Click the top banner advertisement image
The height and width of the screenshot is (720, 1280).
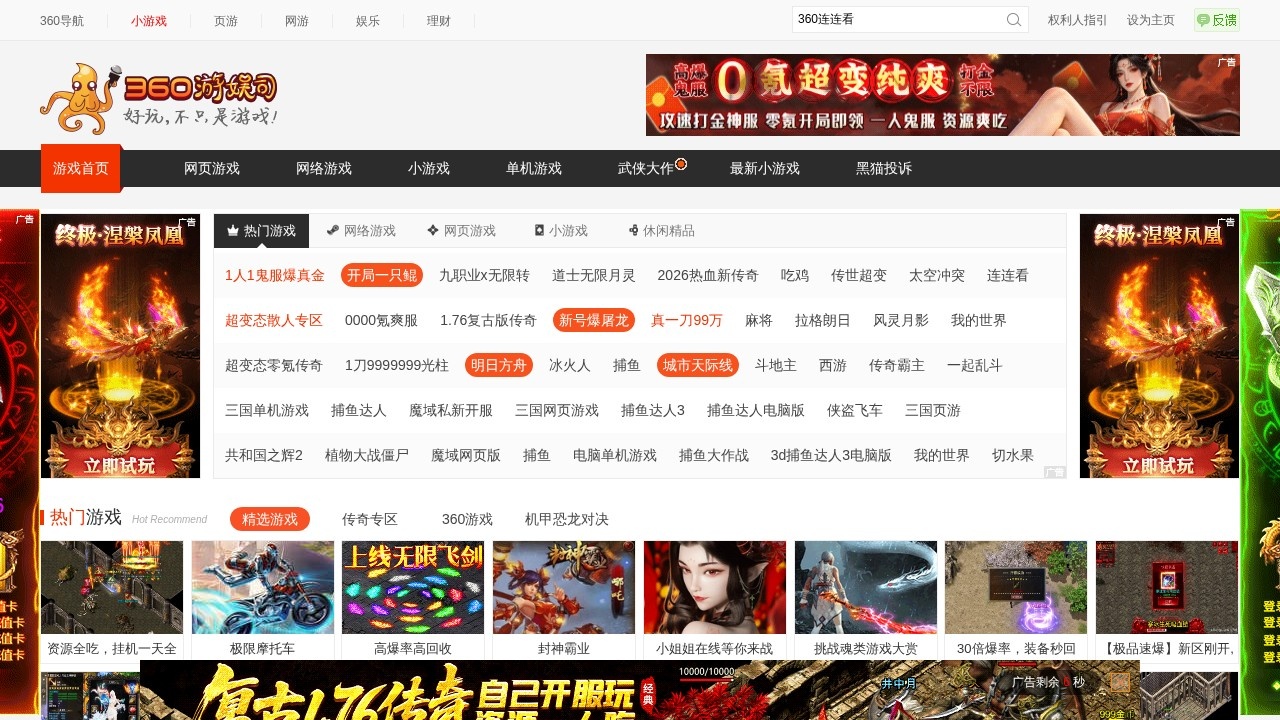[x=943, y=95]
